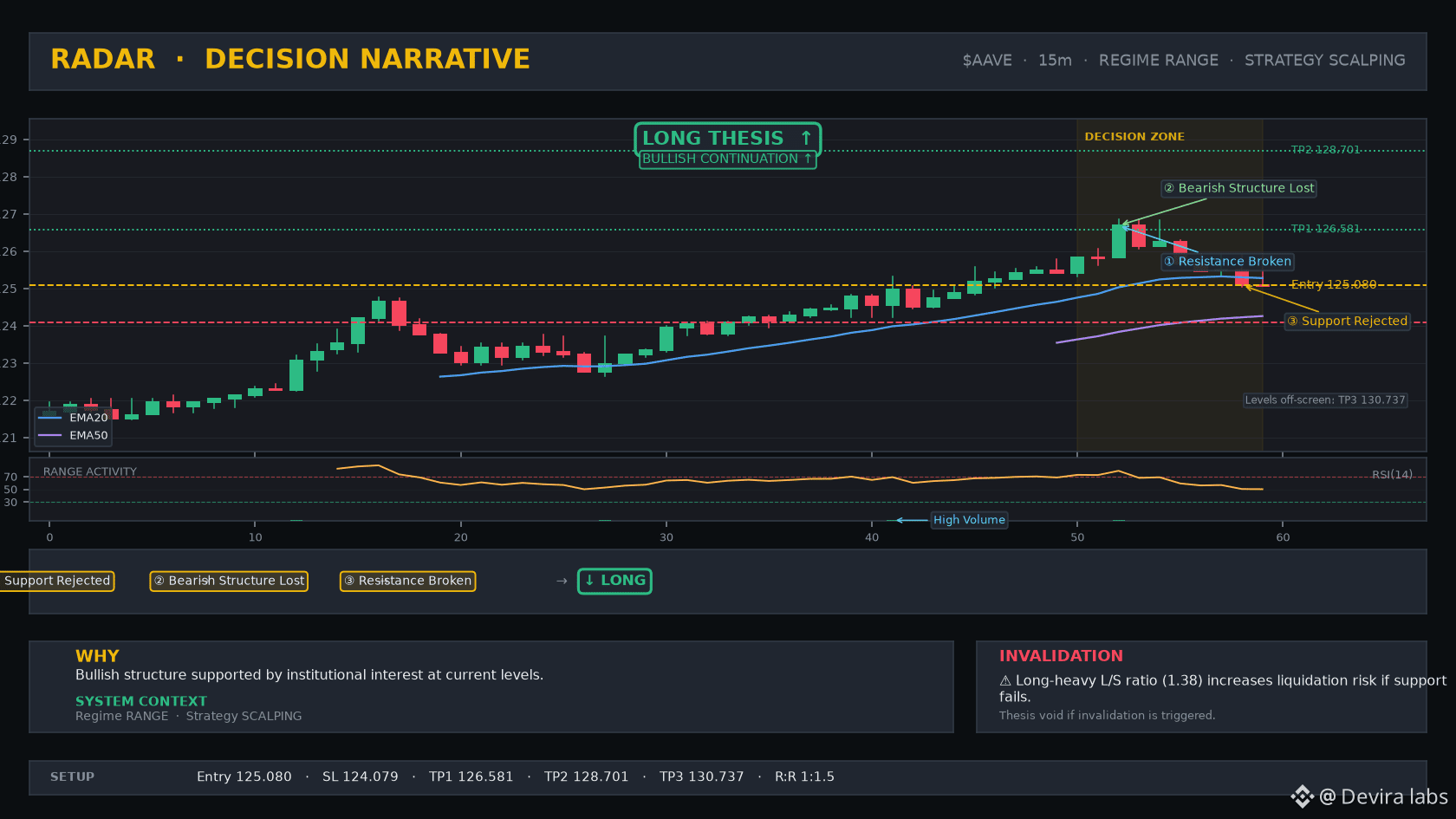Click the Bearish Structure Lost step chip
The height and width of the screenshot is (819, 1456).
point(229,581)
